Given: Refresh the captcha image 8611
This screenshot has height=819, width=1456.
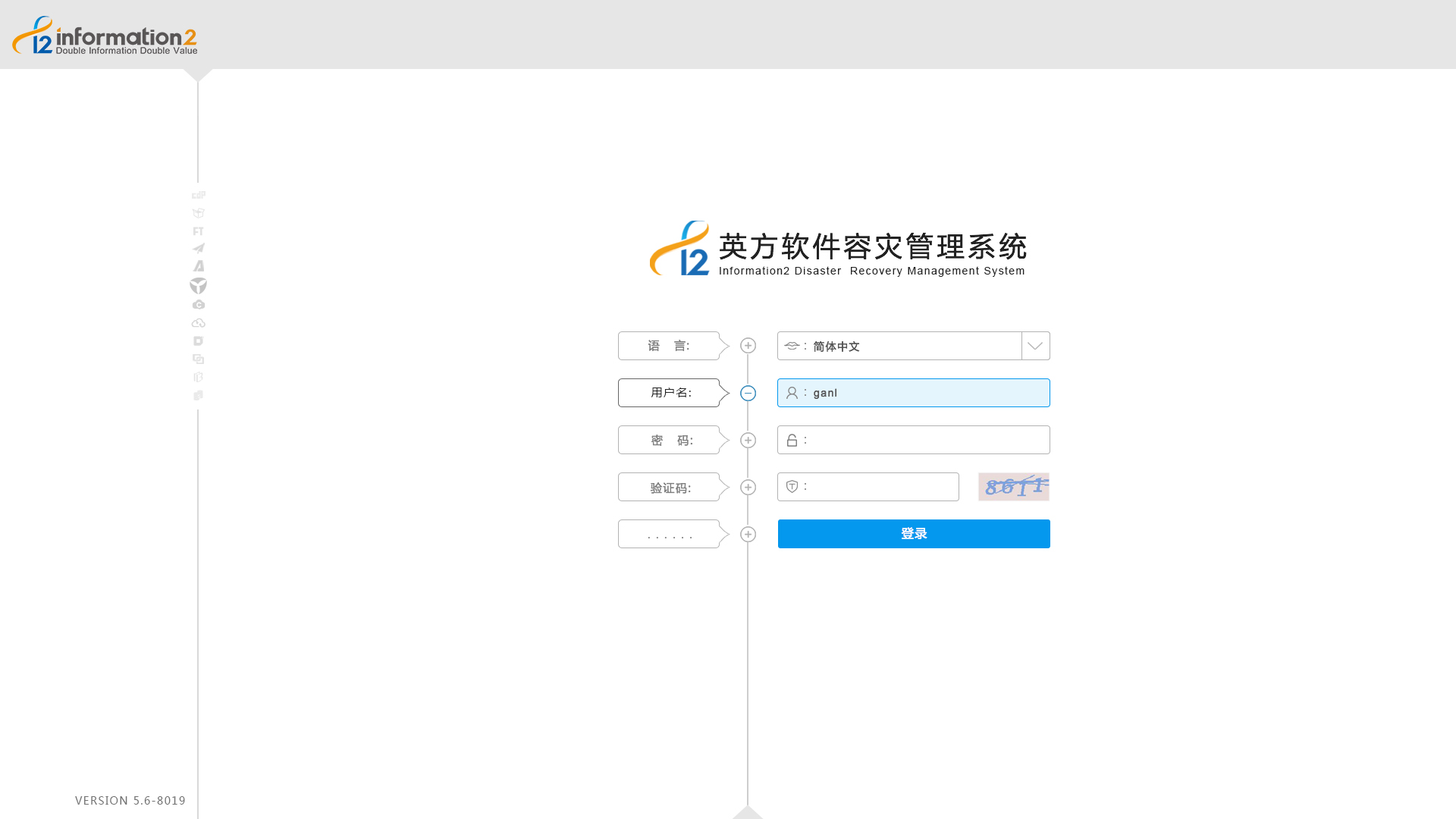Looking at the screenshot, I should (x=1014, y=487).
